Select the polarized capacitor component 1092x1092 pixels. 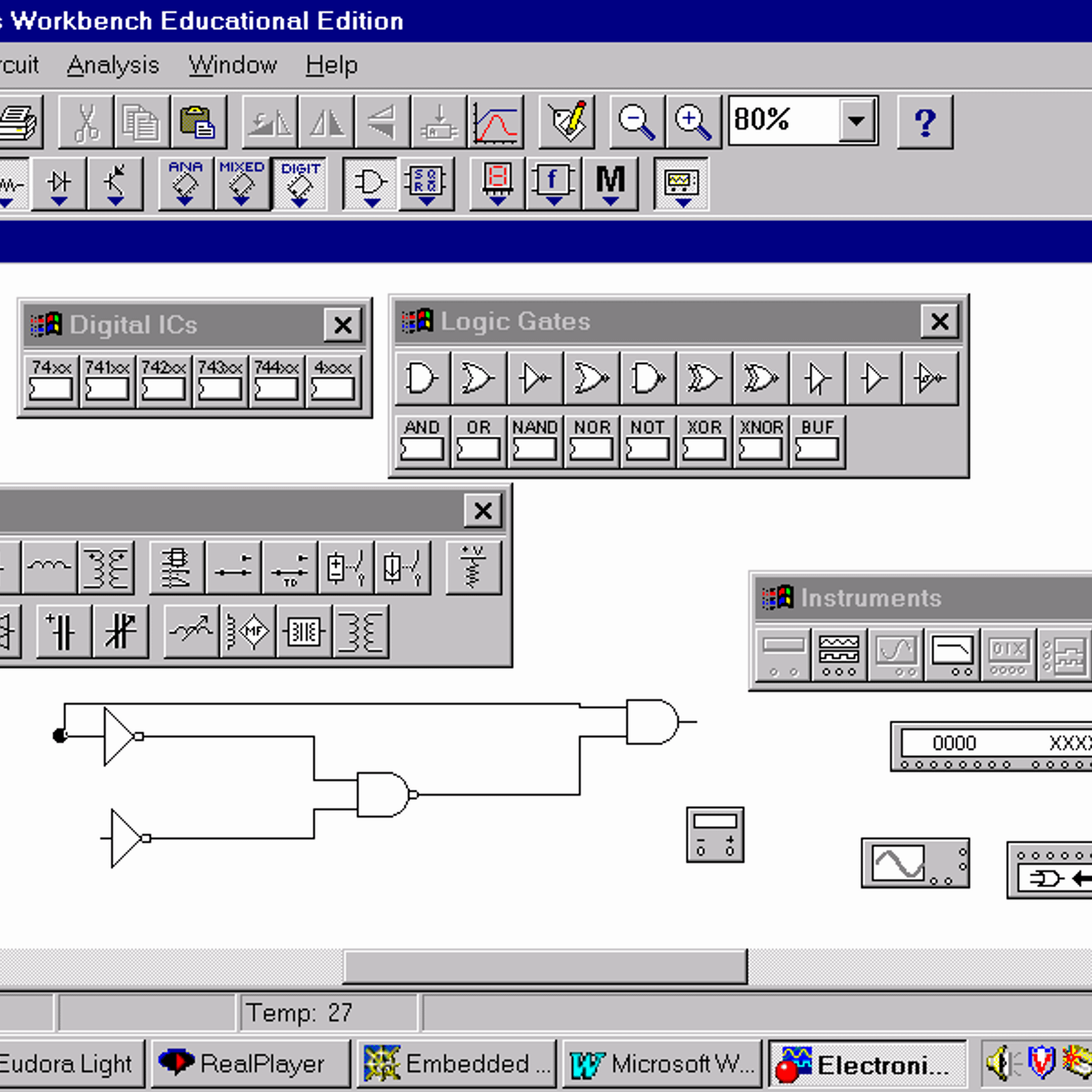[63, 631]
